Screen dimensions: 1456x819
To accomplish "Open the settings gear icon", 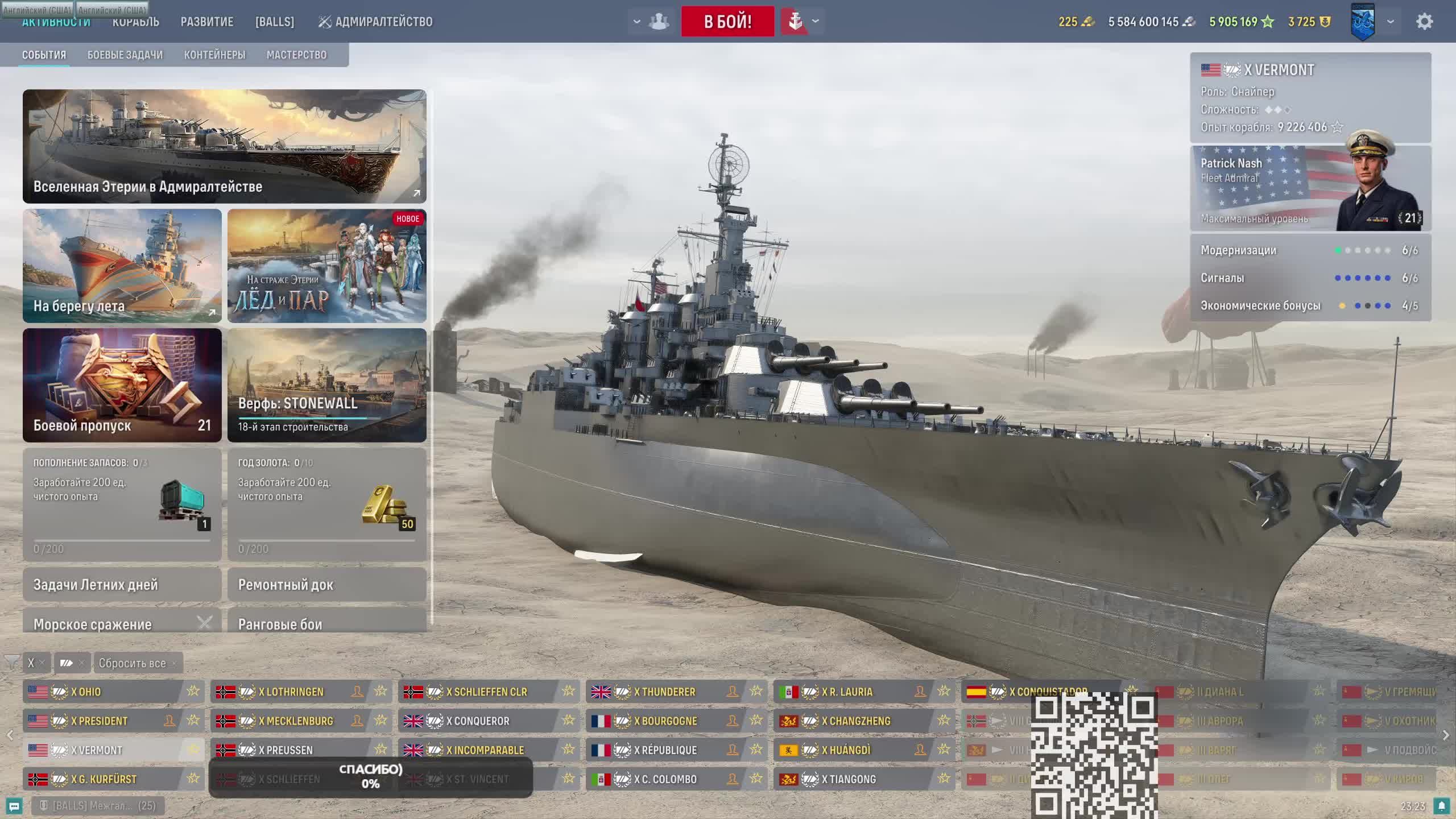I will 1424,22.
